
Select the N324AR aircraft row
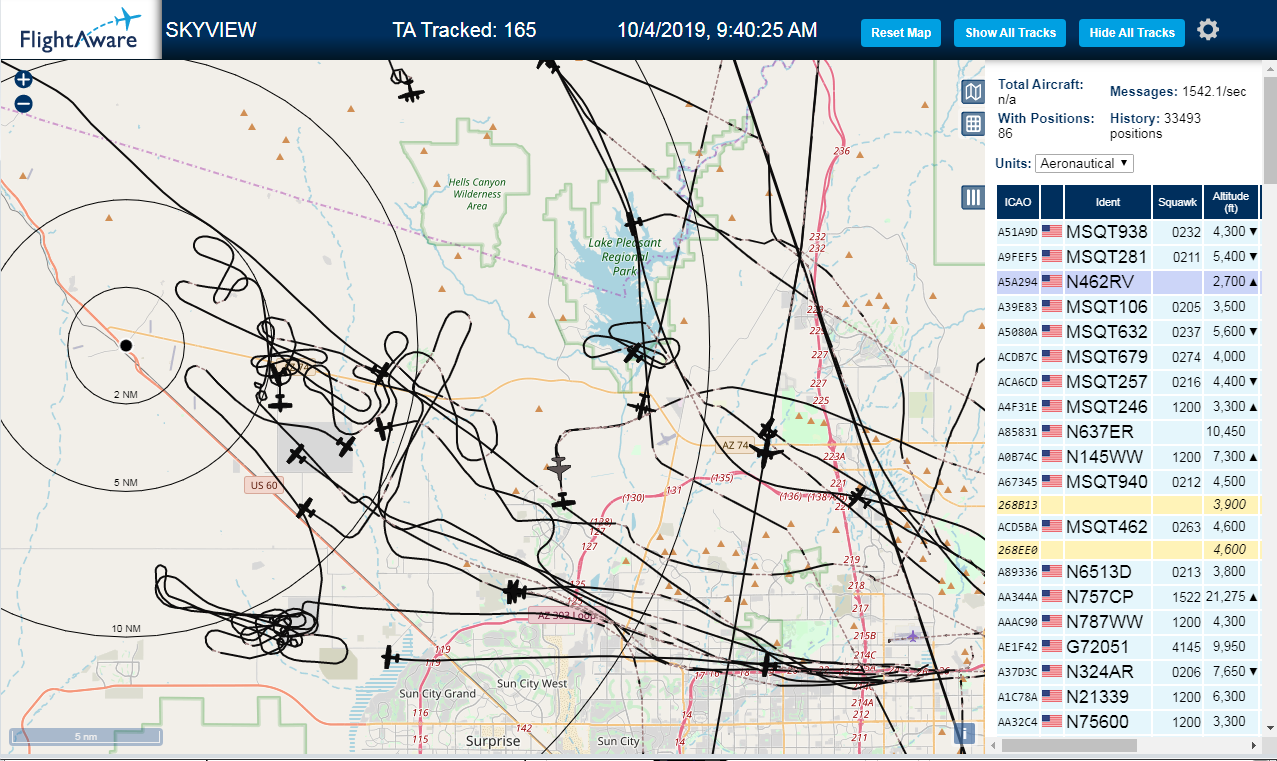[1129, 671]
